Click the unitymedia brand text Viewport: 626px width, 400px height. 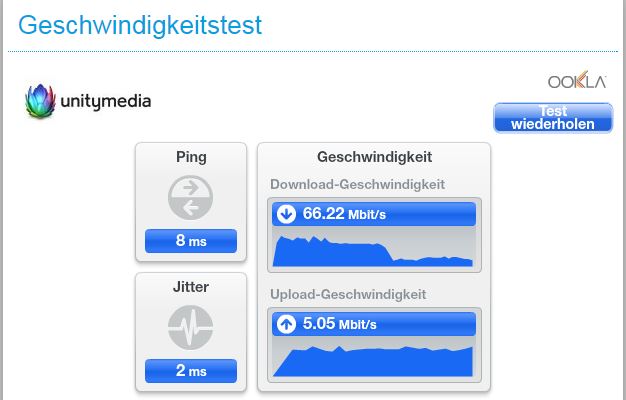(106, 101)
